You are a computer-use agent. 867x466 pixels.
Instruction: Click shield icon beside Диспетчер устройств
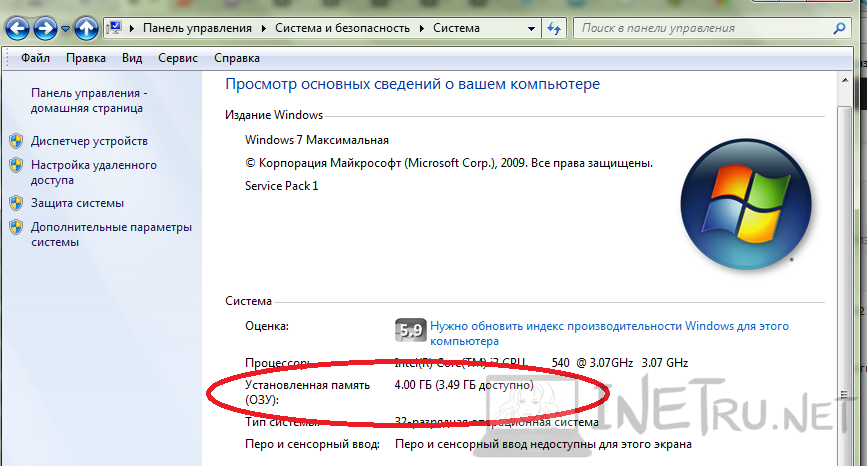(16, 141)
